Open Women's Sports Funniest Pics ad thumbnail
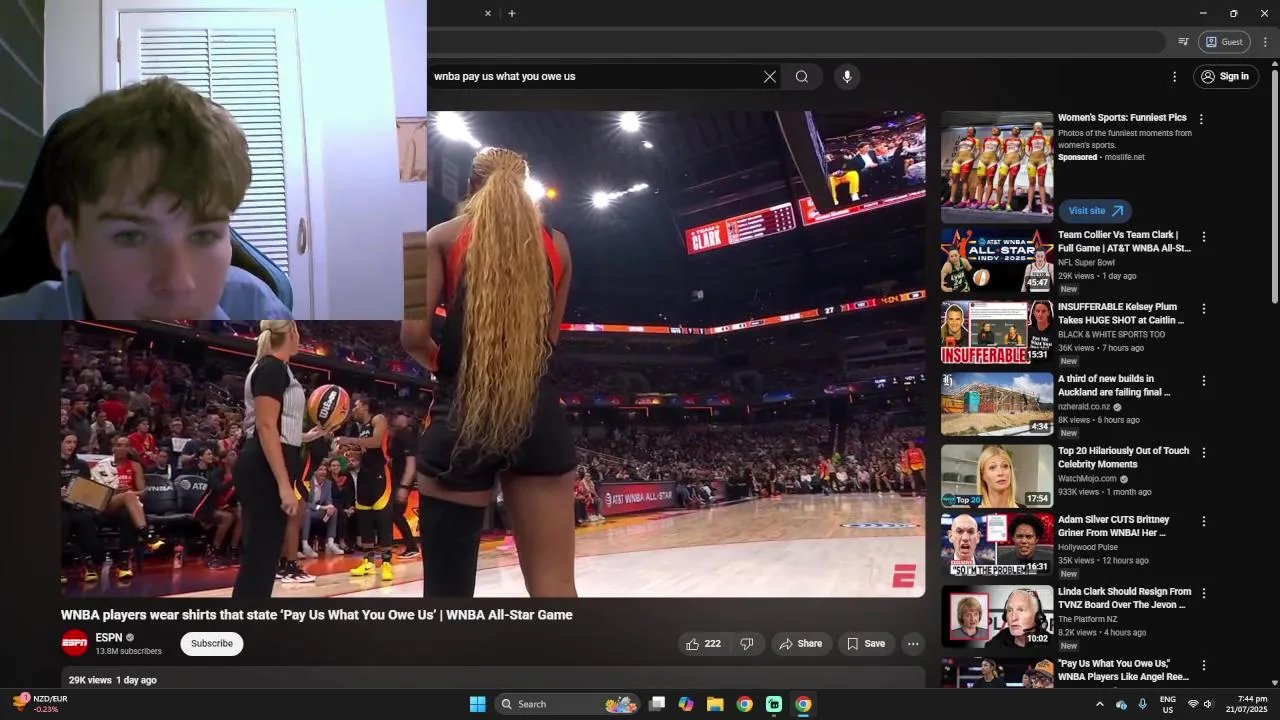 coord(997,167)
